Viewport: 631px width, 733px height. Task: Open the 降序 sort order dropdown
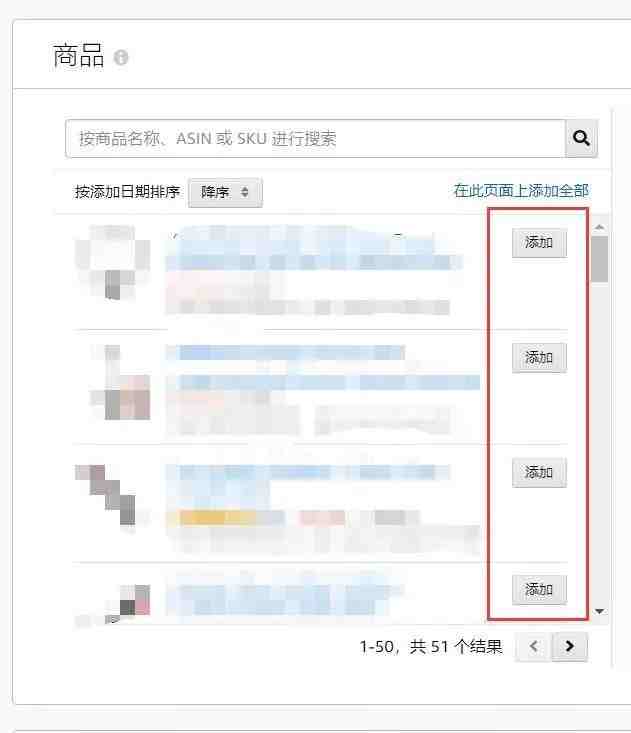225,192
